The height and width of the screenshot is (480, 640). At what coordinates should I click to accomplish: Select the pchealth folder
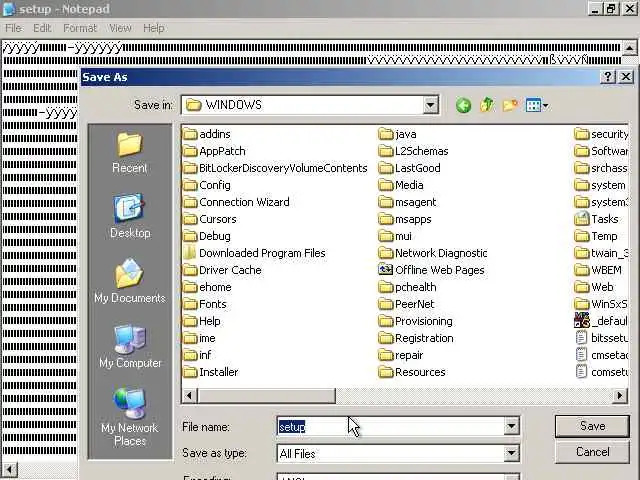point(408,287)
